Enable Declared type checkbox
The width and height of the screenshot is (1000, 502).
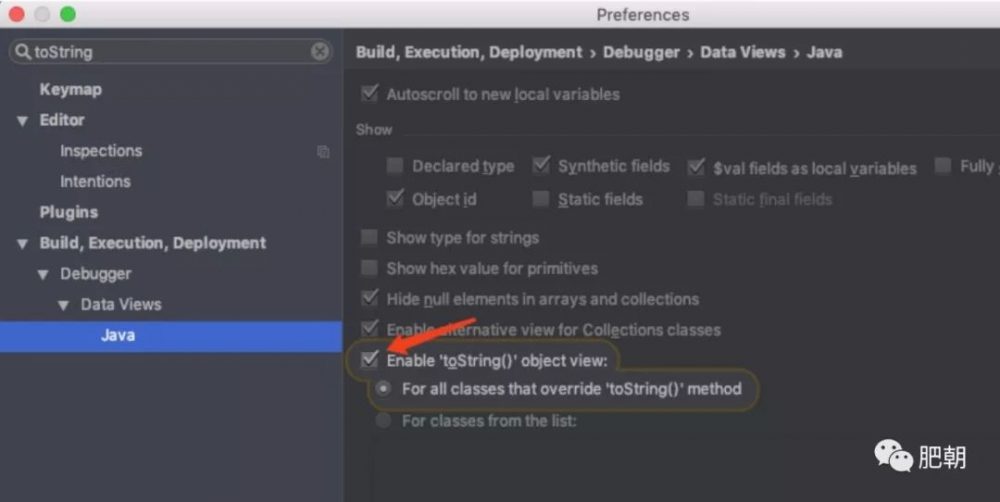point(395,166)
